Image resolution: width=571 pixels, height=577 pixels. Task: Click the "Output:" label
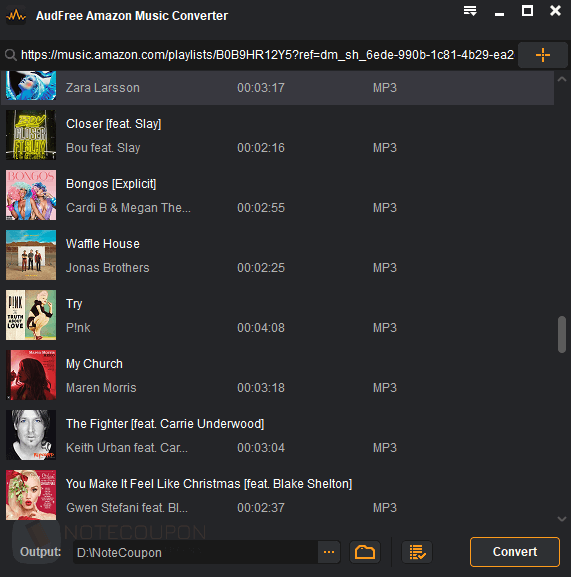coord(40,552)
